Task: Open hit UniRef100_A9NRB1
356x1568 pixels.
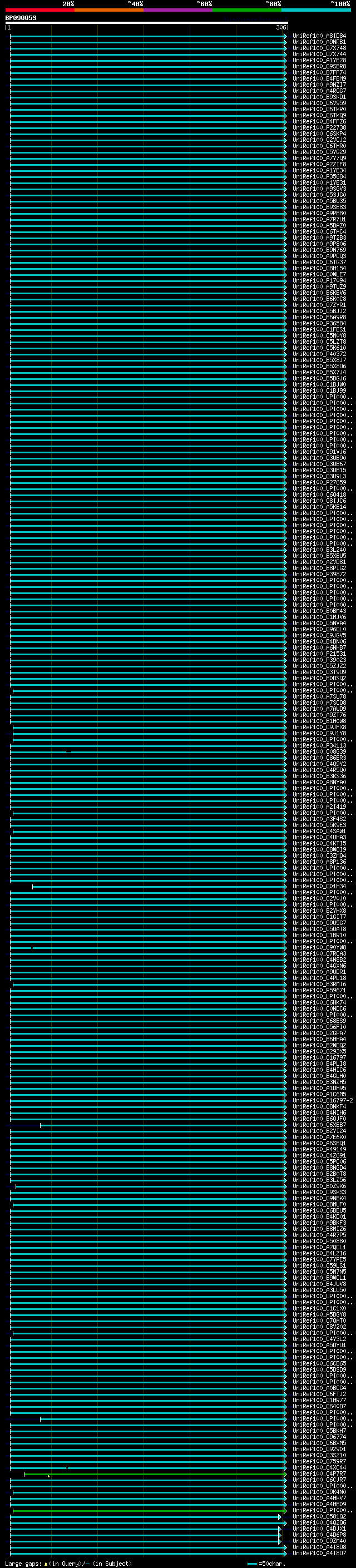Action: 319,42
